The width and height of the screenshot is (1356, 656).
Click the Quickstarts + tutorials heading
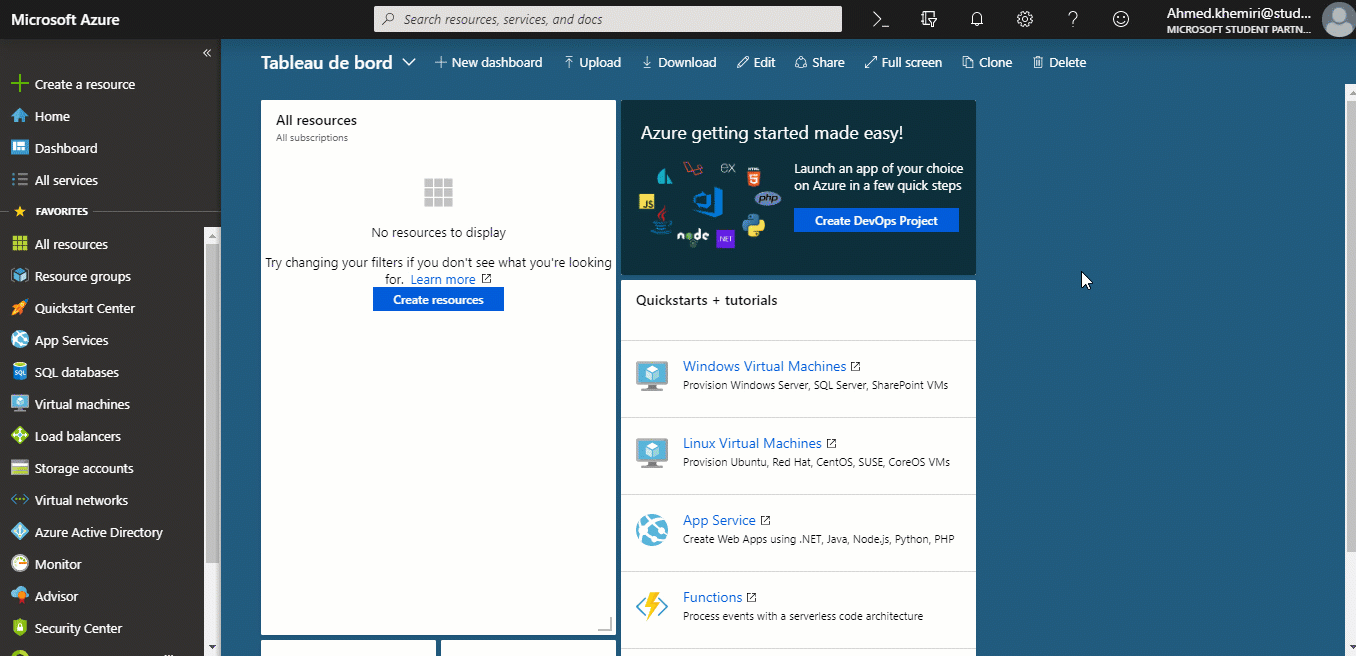(x=706, y=300)
